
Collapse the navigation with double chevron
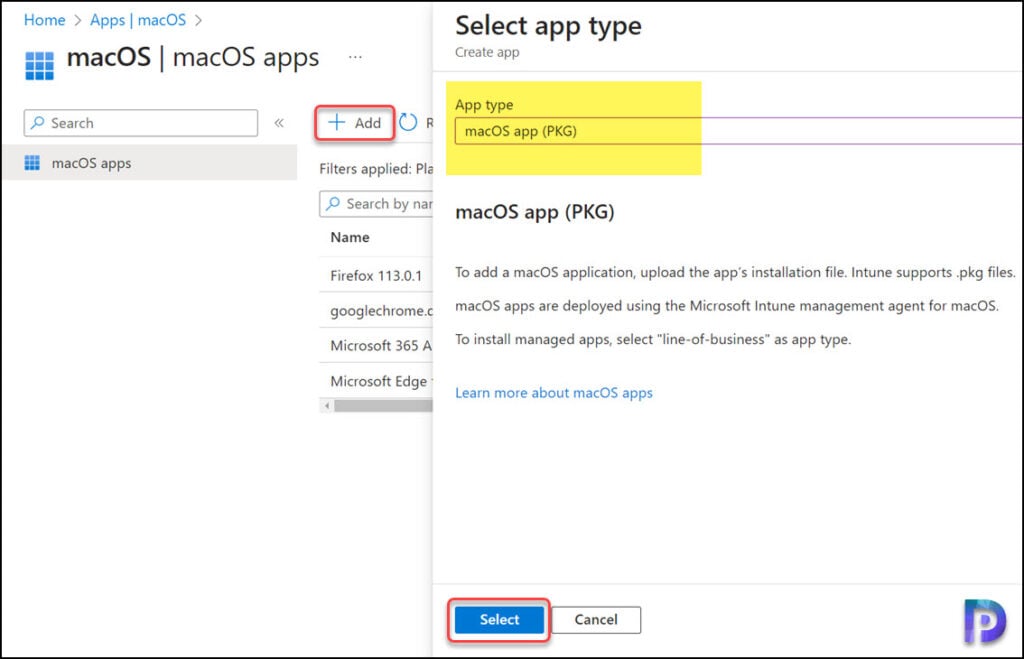pyautogui.click(x=279, y=123)
